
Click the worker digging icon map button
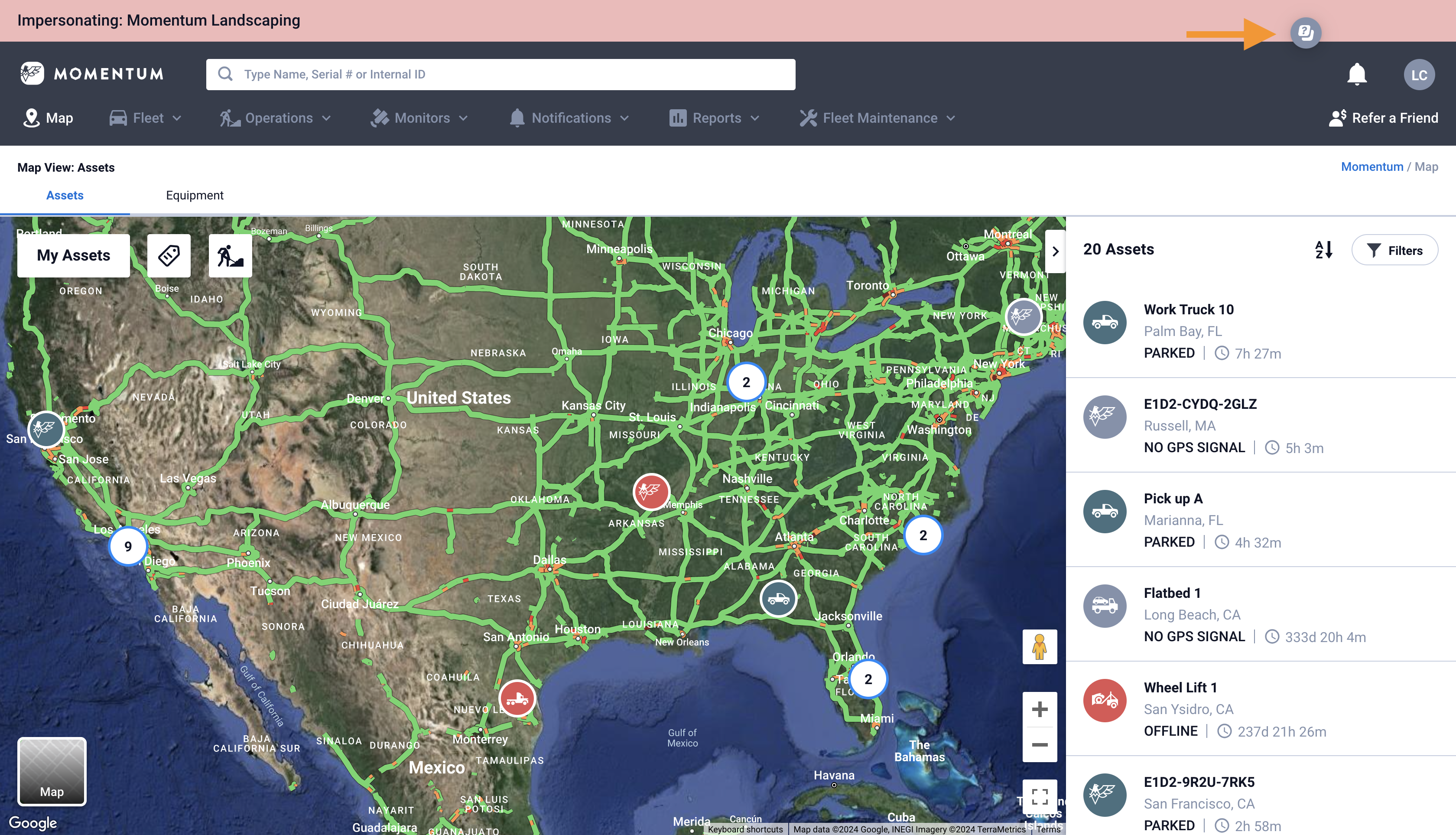pos(230,255)
